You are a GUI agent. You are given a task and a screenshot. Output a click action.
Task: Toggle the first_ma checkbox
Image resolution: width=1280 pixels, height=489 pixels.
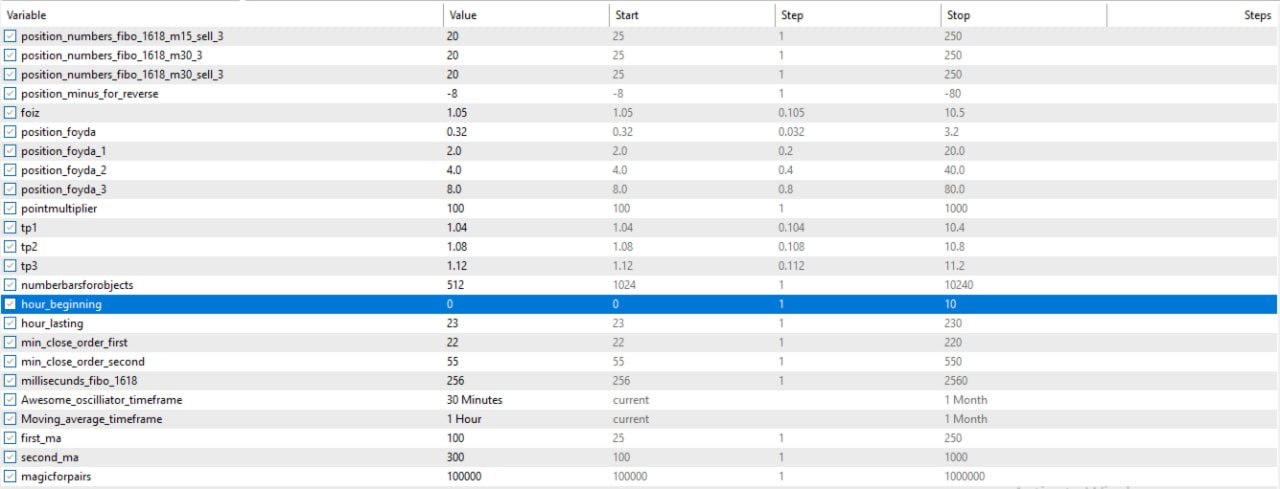click(x=10, y=438)
